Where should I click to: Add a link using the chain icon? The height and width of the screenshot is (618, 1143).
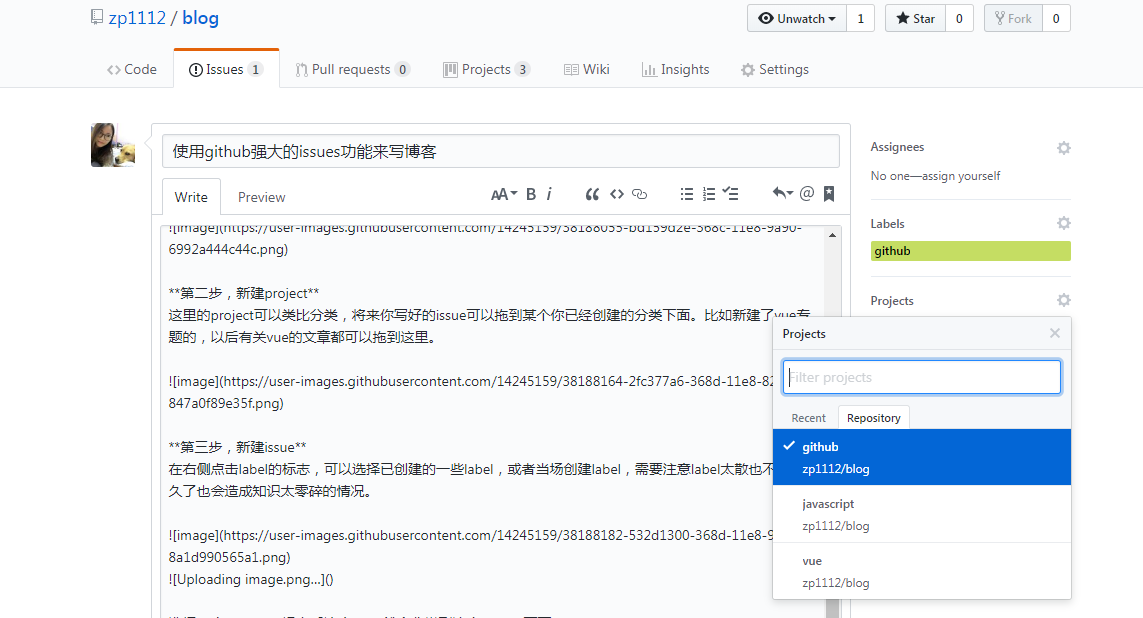click(x=639, y=194)
